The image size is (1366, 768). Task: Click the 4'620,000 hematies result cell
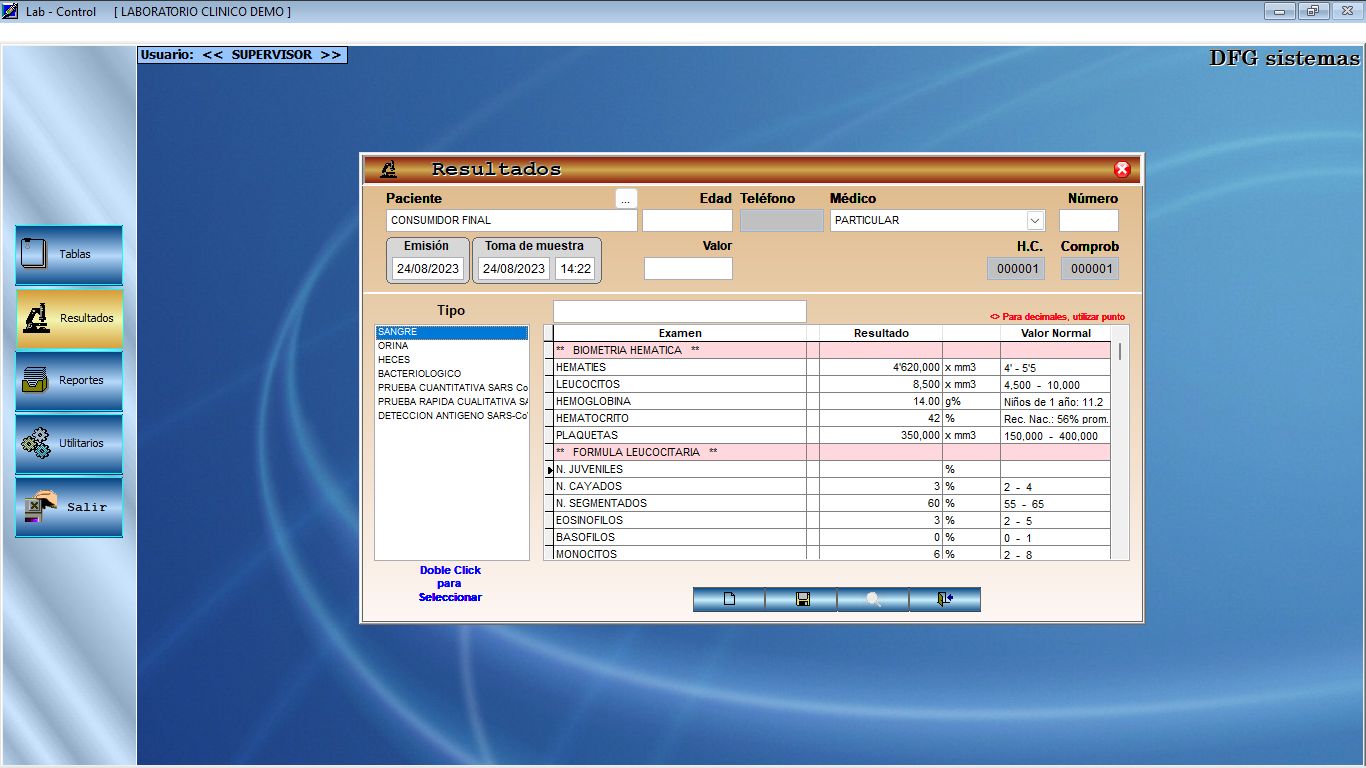pos(881,368)
